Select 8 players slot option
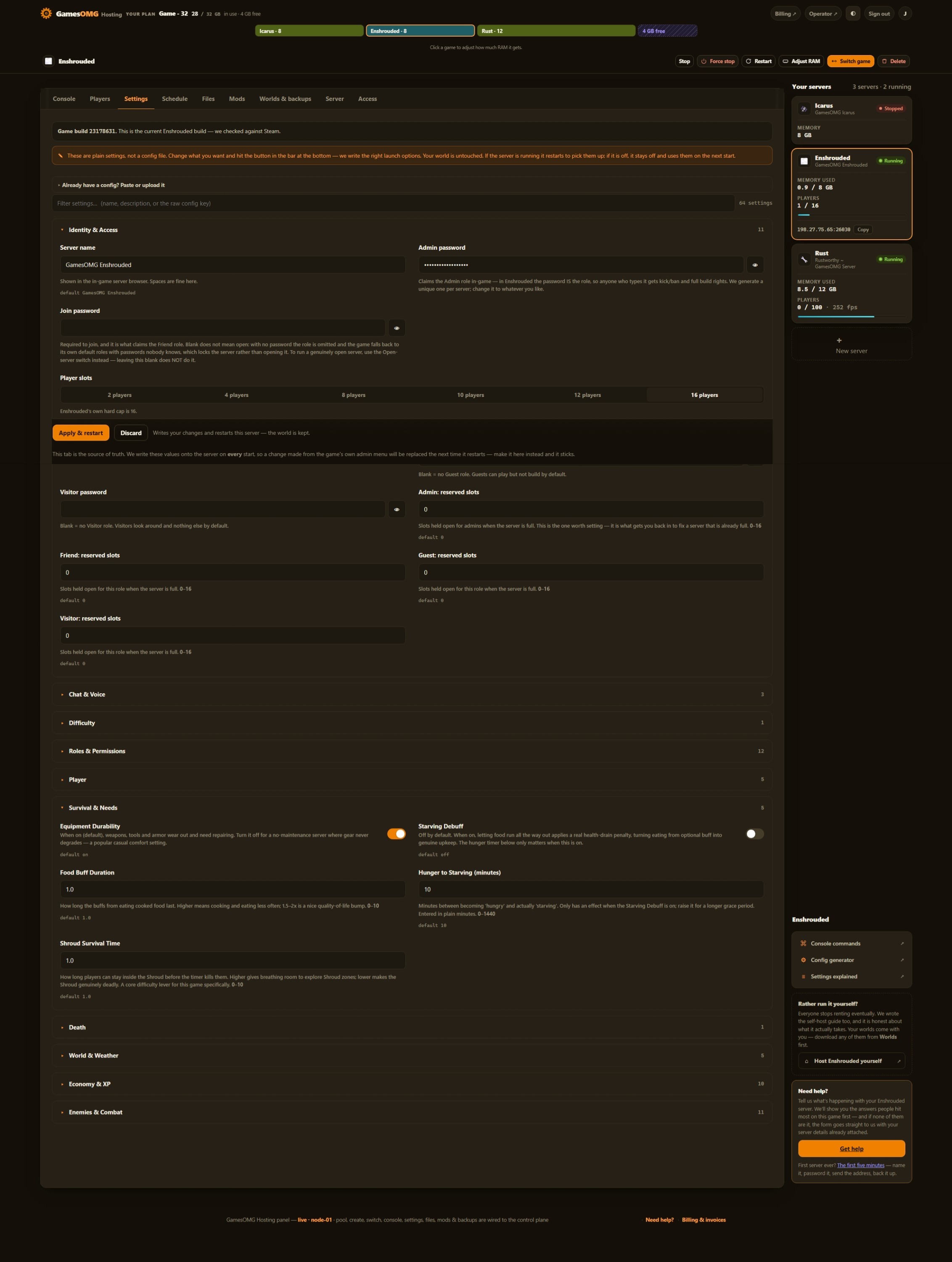The height and width of the screenshot is (1262, 952). [353, 395]
